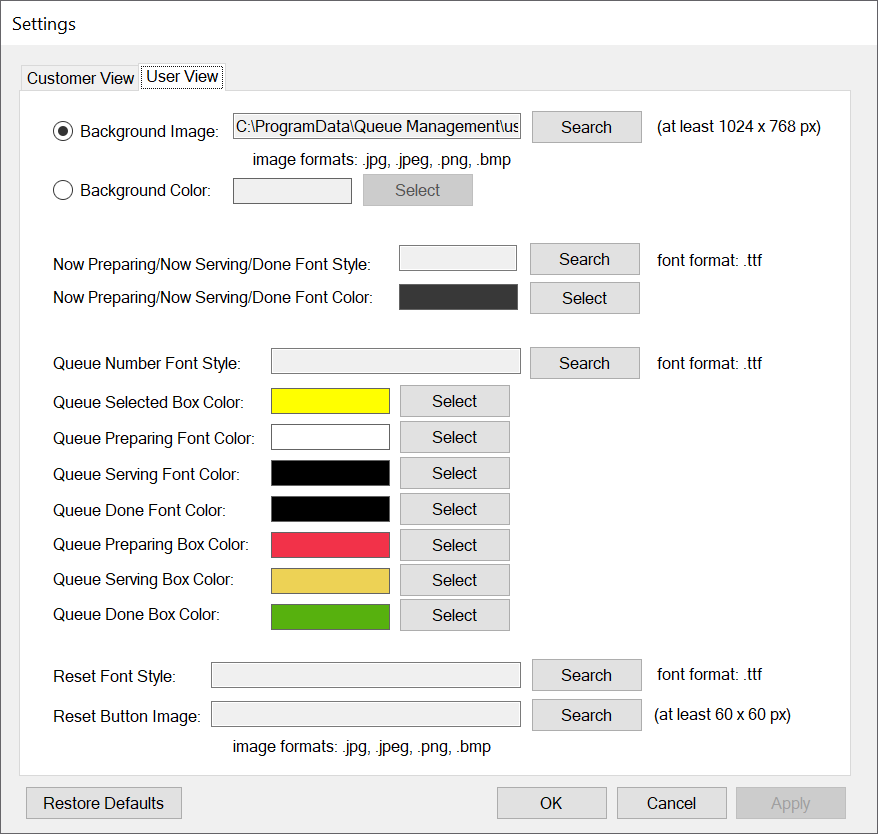Switch to the Customer View tab
Viewport: 878px width, 834px height.
click(80, 78)
